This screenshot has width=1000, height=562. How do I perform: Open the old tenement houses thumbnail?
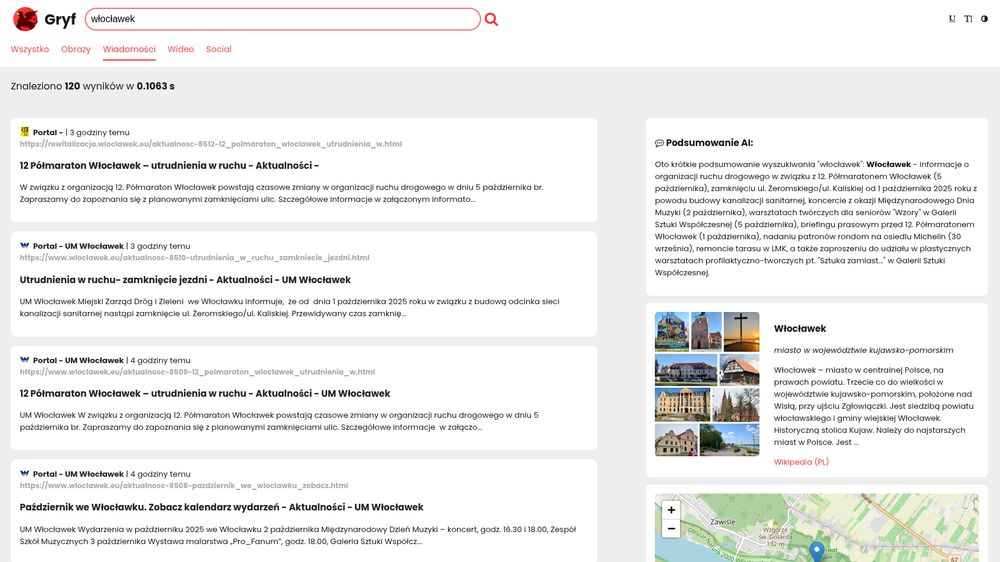point(676,440)
